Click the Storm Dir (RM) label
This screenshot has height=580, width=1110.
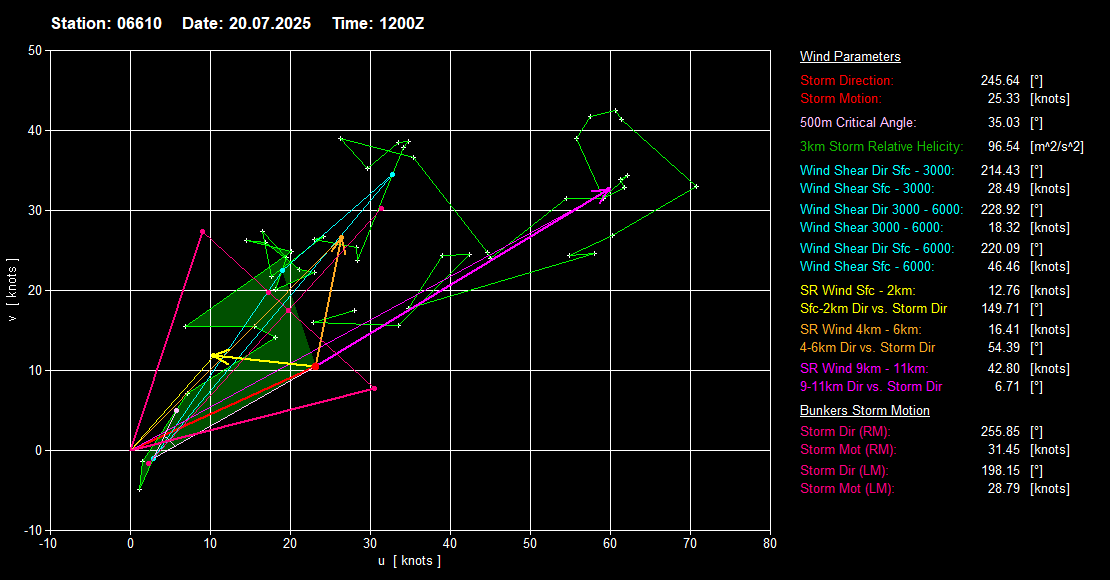[x=847, y=432]
